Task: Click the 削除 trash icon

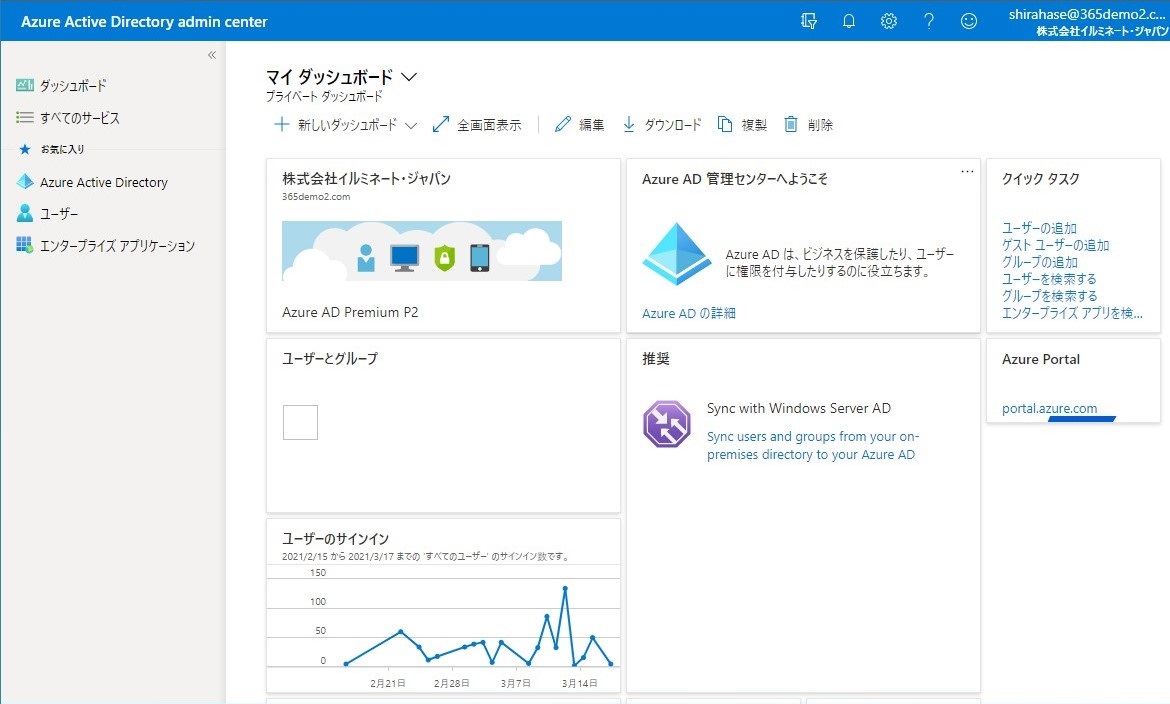Action: [x=791, y=124]
